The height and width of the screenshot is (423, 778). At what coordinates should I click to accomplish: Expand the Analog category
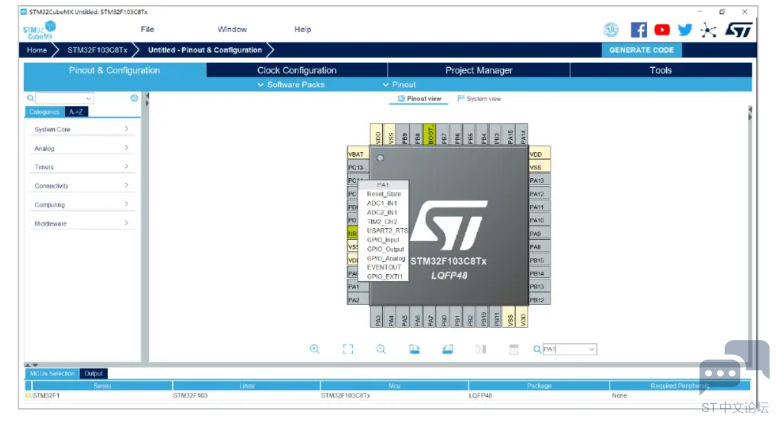pos(80,148)
